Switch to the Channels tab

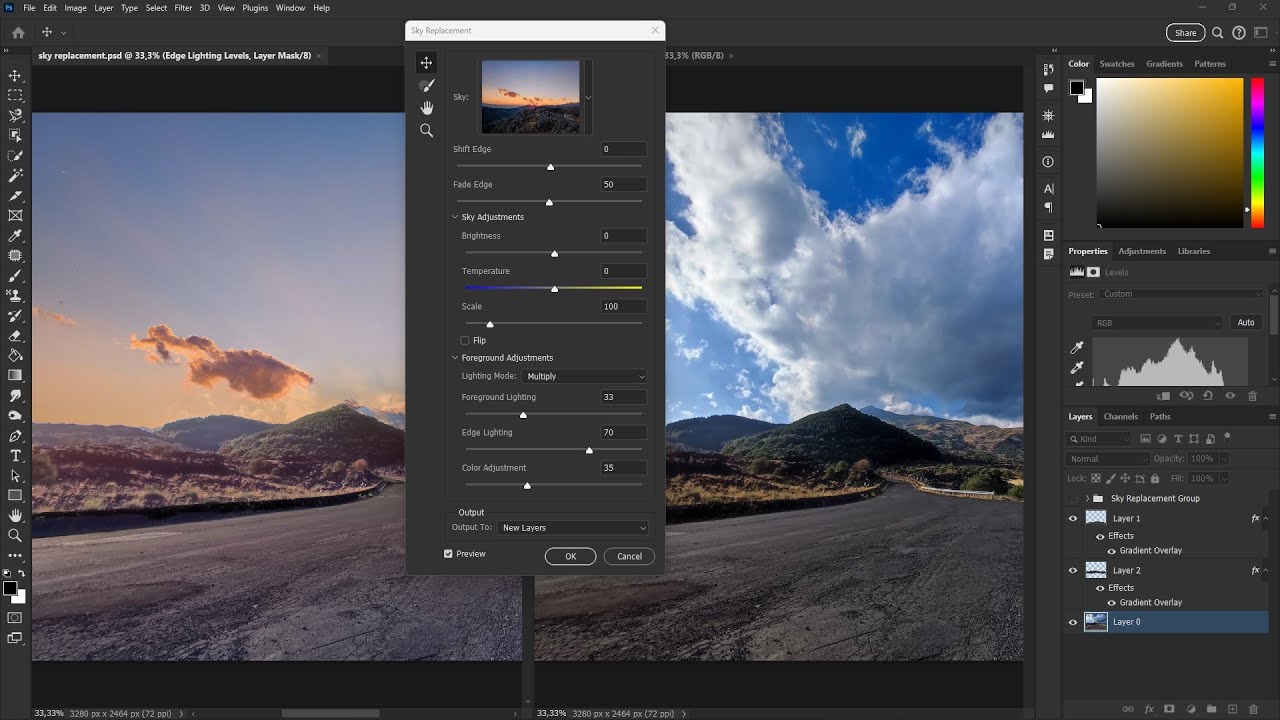tap(1121, 417)
